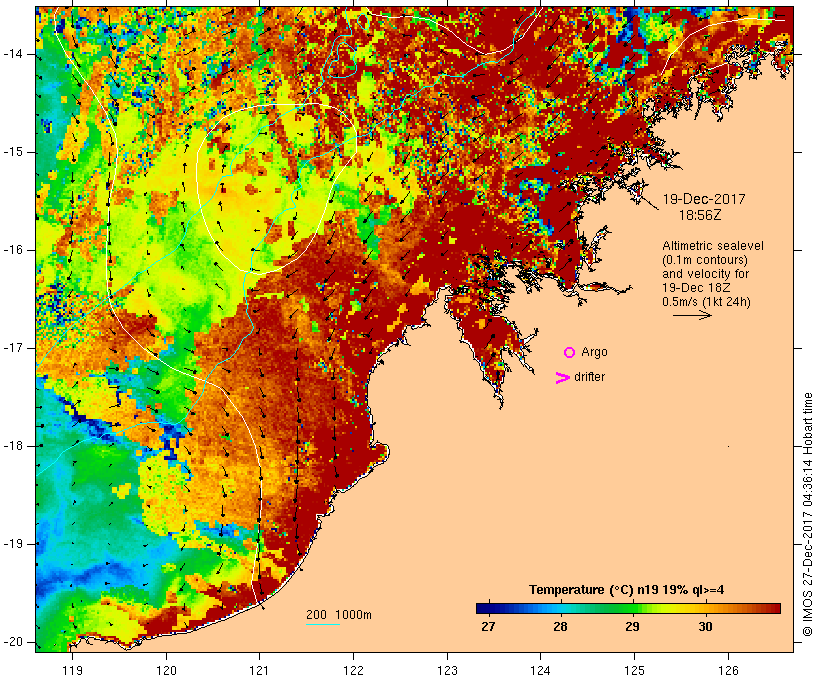The image size is (820, 680).
Task: Click the '27' colorbar tick label
Action: pos(488,626)
